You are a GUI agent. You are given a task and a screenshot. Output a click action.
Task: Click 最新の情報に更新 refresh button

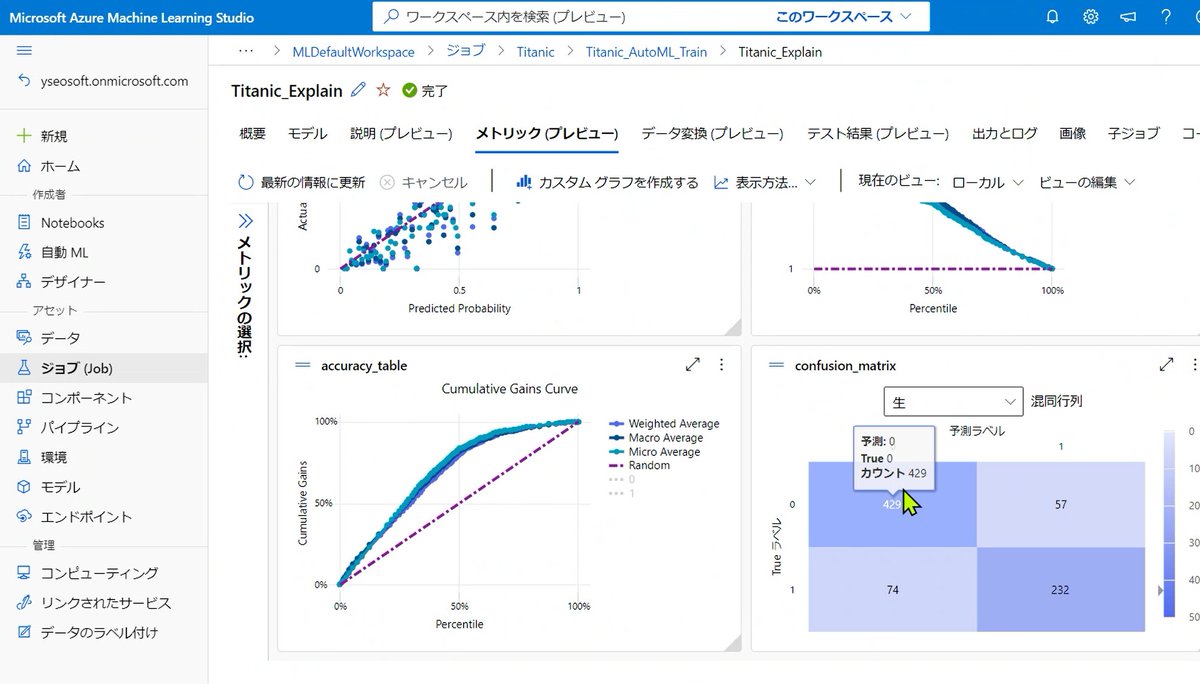301,182
